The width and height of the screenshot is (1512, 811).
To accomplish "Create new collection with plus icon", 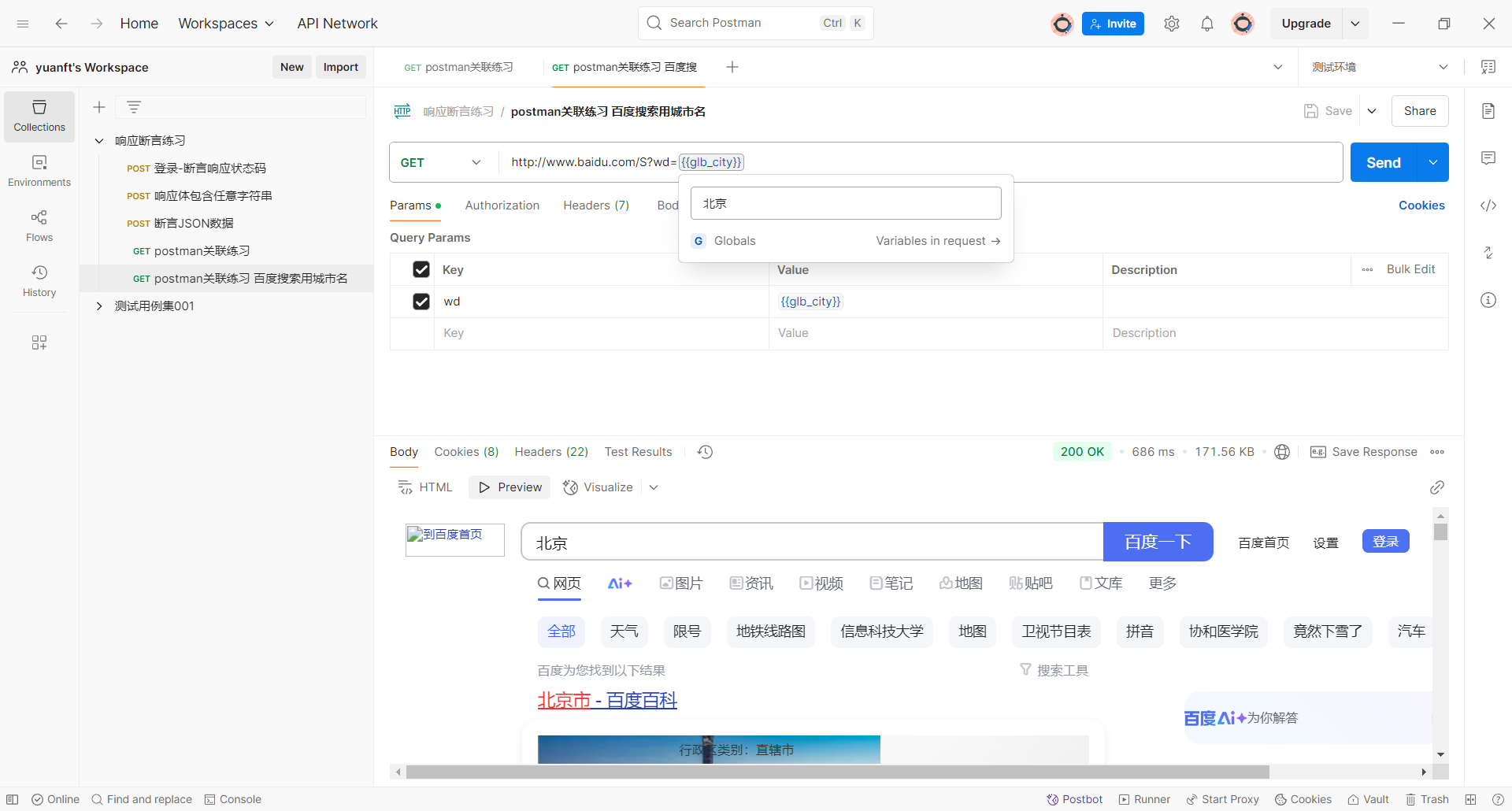I will (x=99, y=107).
